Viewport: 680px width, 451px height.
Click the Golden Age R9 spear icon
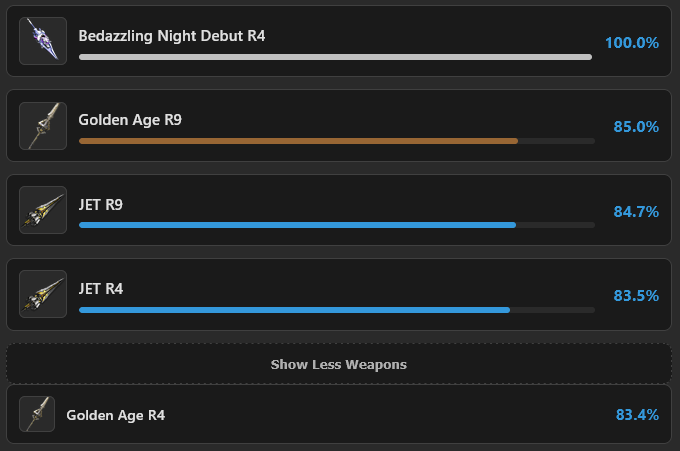click(43, 126)
